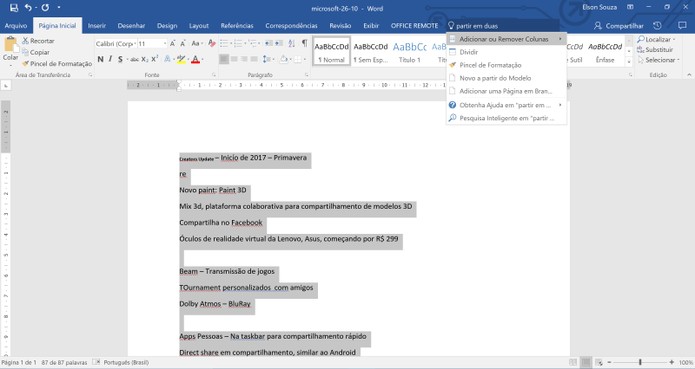
Task: Click Substituir in the Edição group
Action: [x=655, y=50]
